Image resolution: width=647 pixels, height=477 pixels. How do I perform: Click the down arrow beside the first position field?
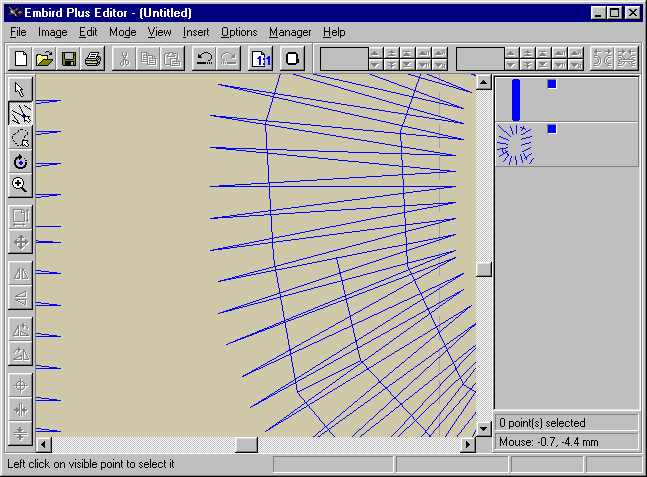click(x=375, y=65)
